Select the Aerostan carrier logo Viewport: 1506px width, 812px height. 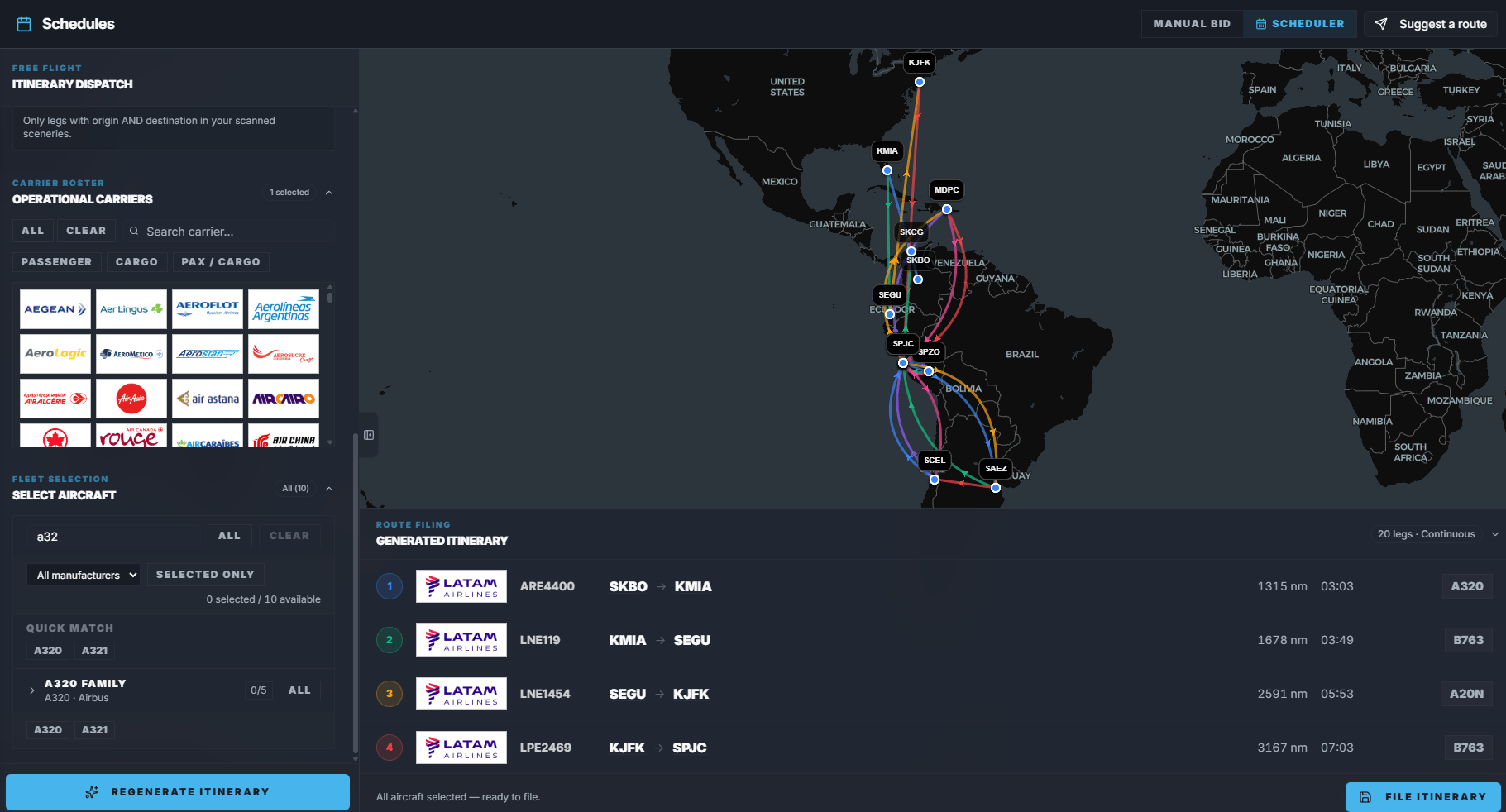click(x=208, y=354)
